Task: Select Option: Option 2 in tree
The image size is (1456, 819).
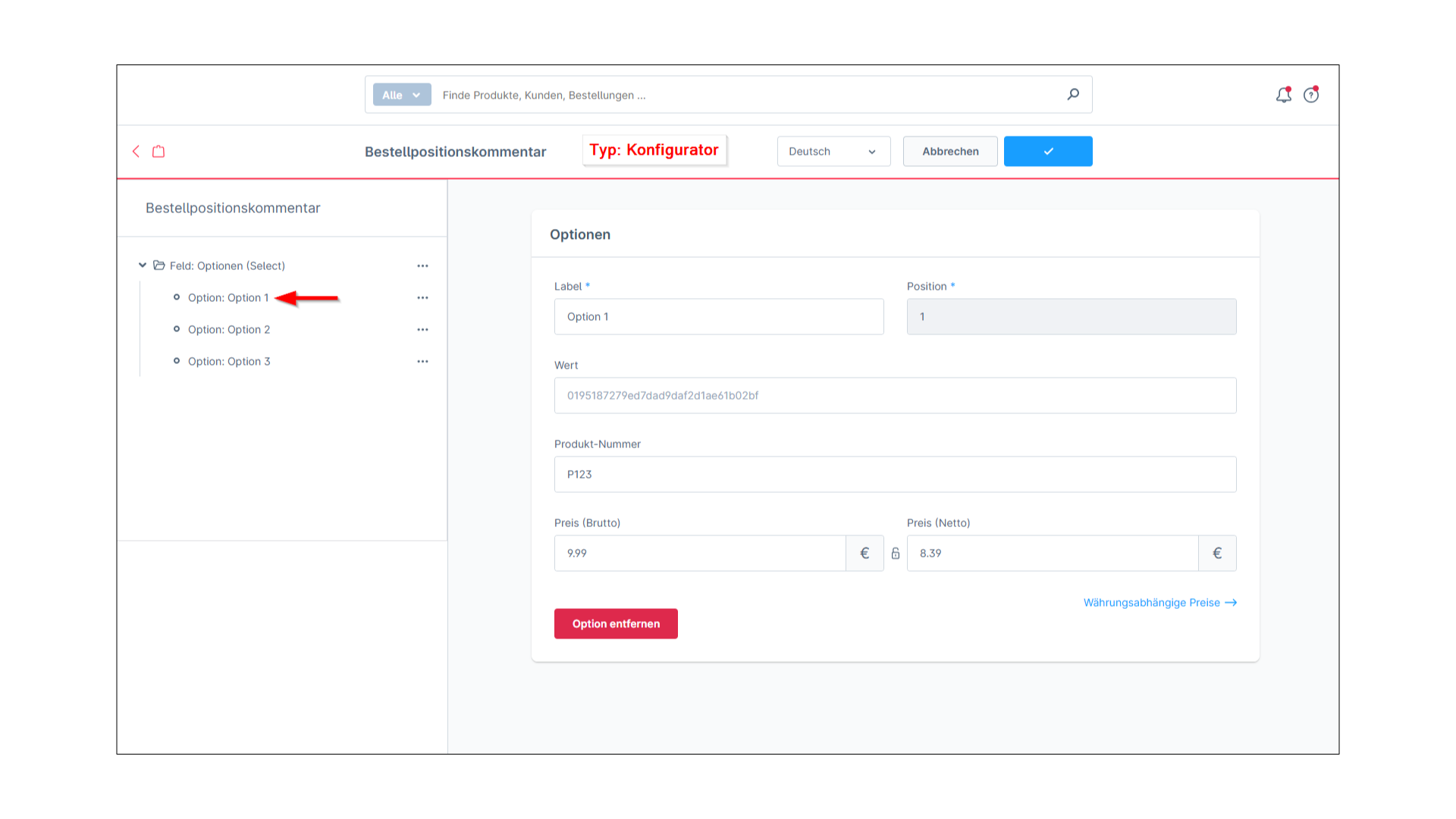Action: coord(229,329)
